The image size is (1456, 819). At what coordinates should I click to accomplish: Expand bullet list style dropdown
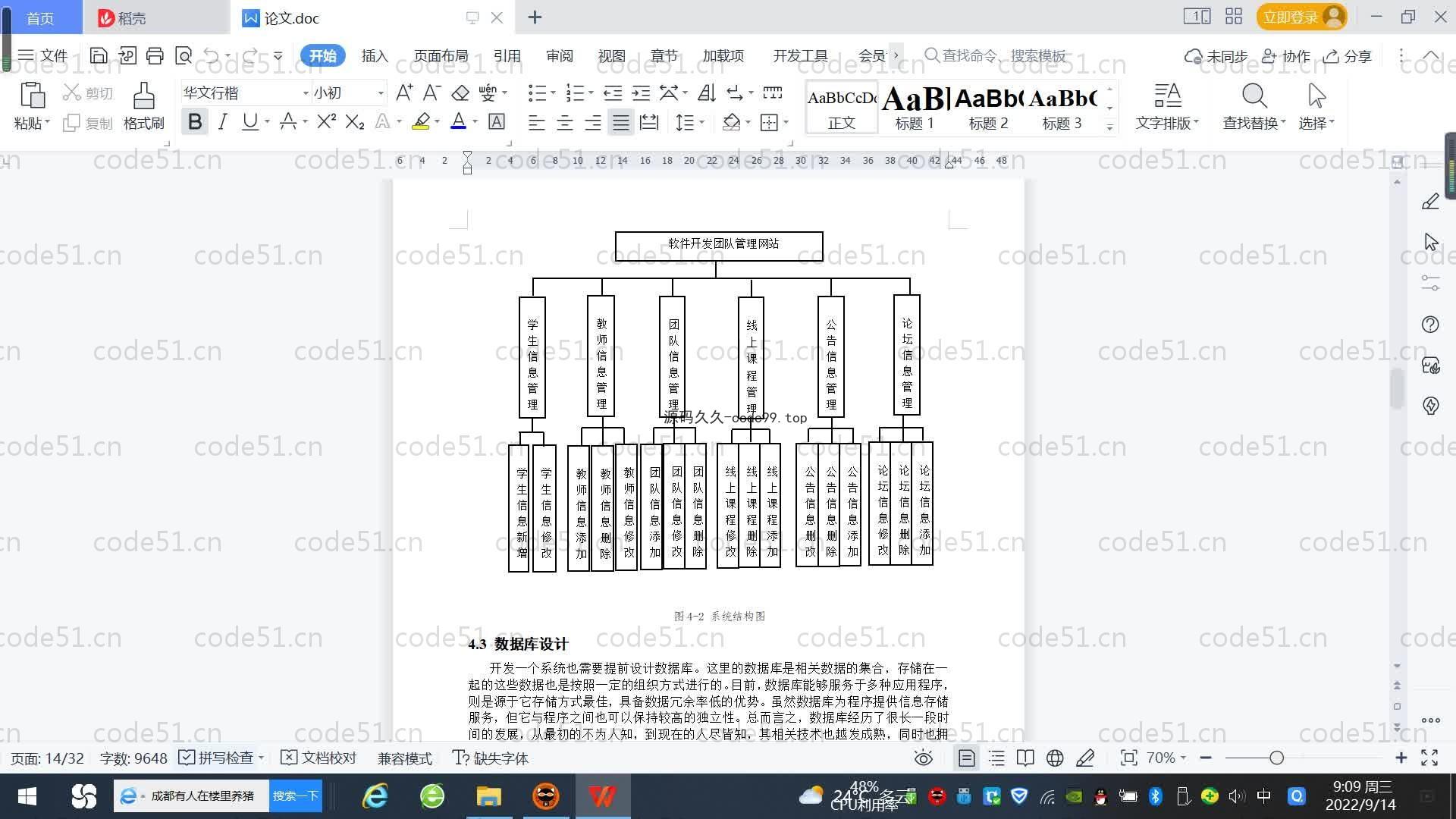[x=553, y=93]
